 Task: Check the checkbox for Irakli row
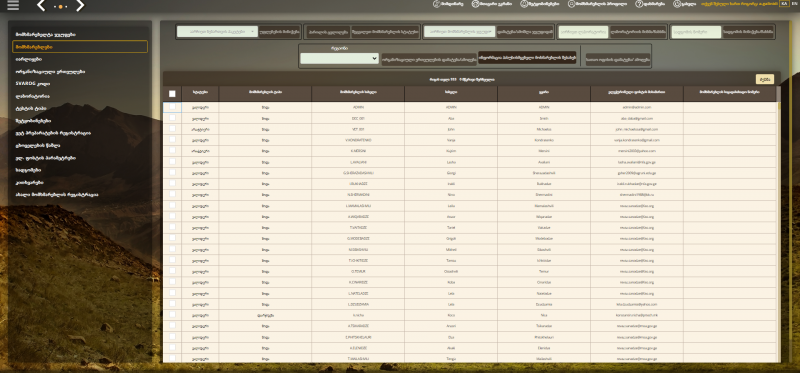[172, 183]
